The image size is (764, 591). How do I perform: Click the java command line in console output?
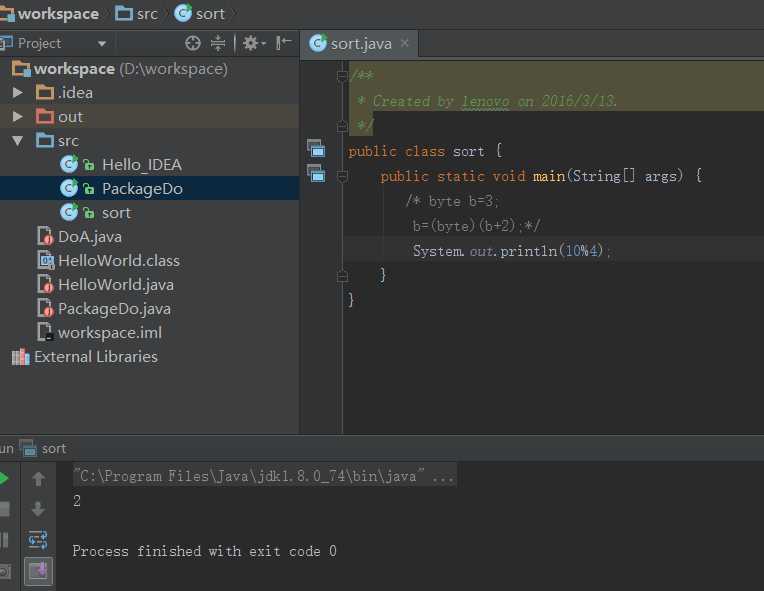[264, 476]
